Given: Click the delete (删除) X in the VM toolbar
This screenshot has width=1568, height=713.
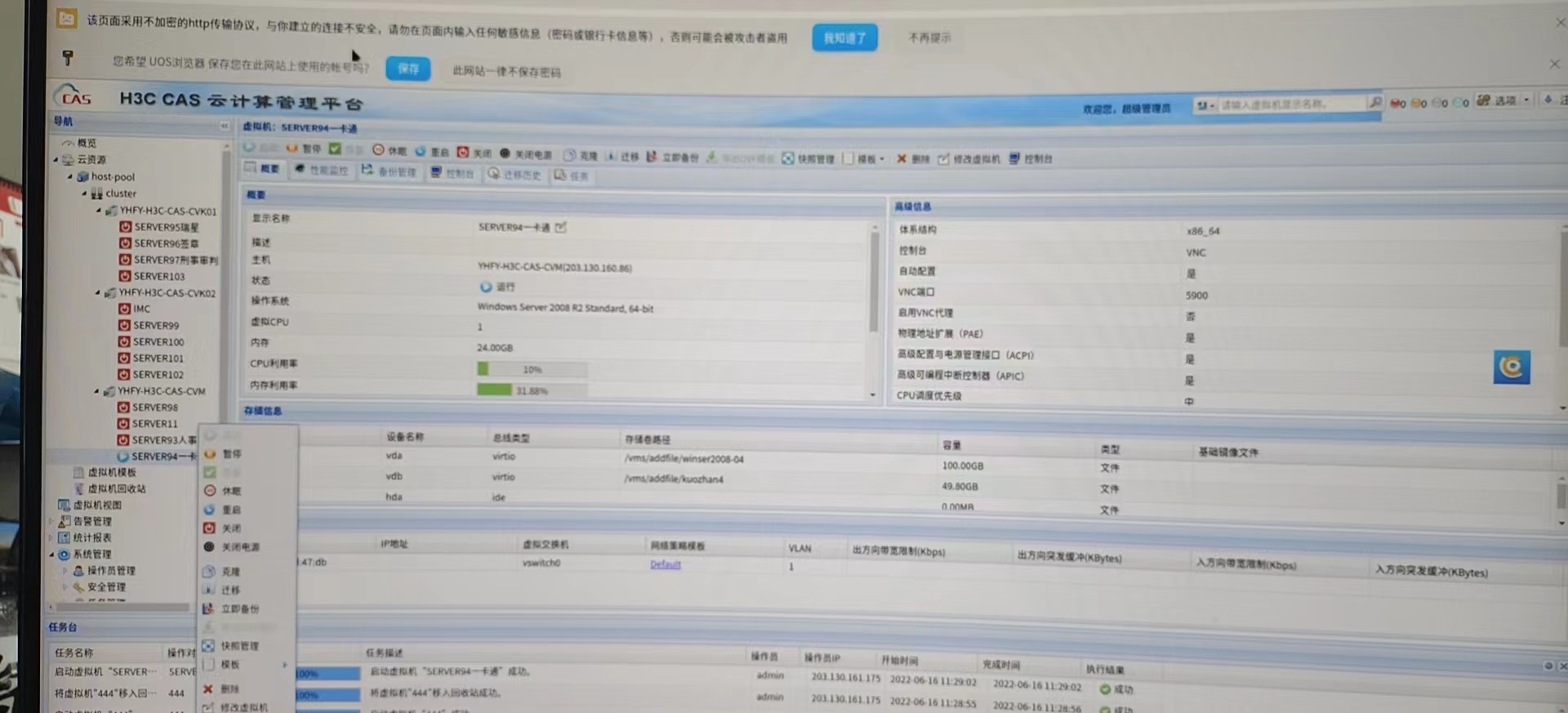Looking at the screenshot, I should tap(902, 158).
